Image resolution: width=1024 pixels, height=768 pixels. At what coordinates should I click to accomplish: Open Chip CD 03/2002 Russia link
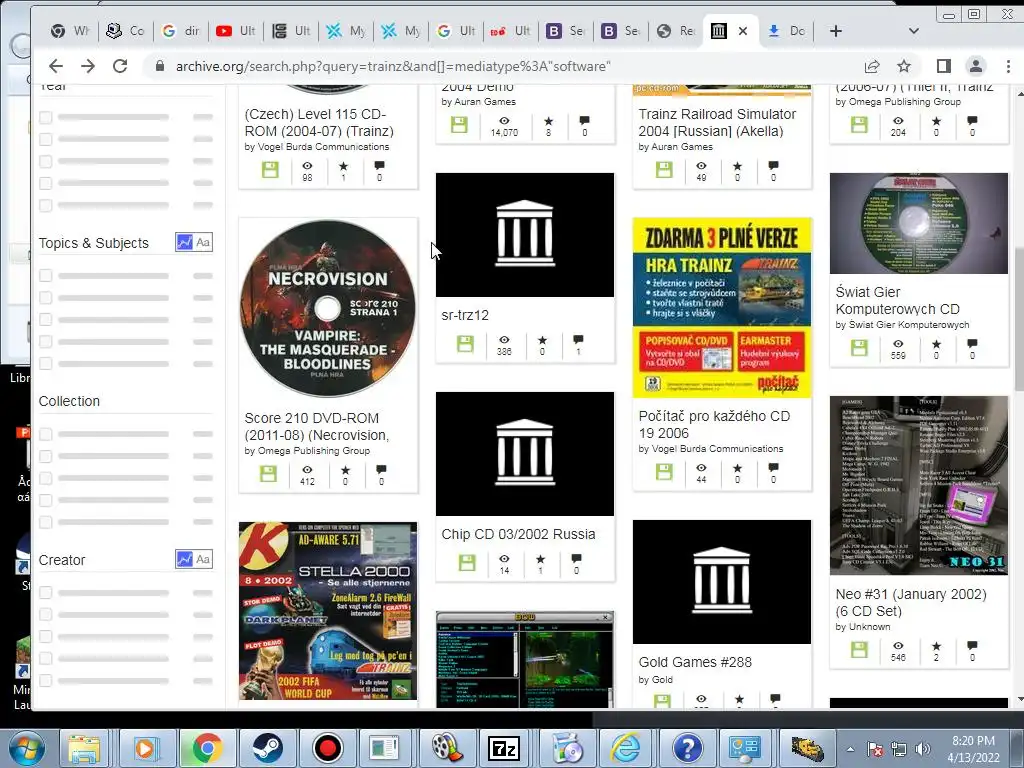click(519, 534)
